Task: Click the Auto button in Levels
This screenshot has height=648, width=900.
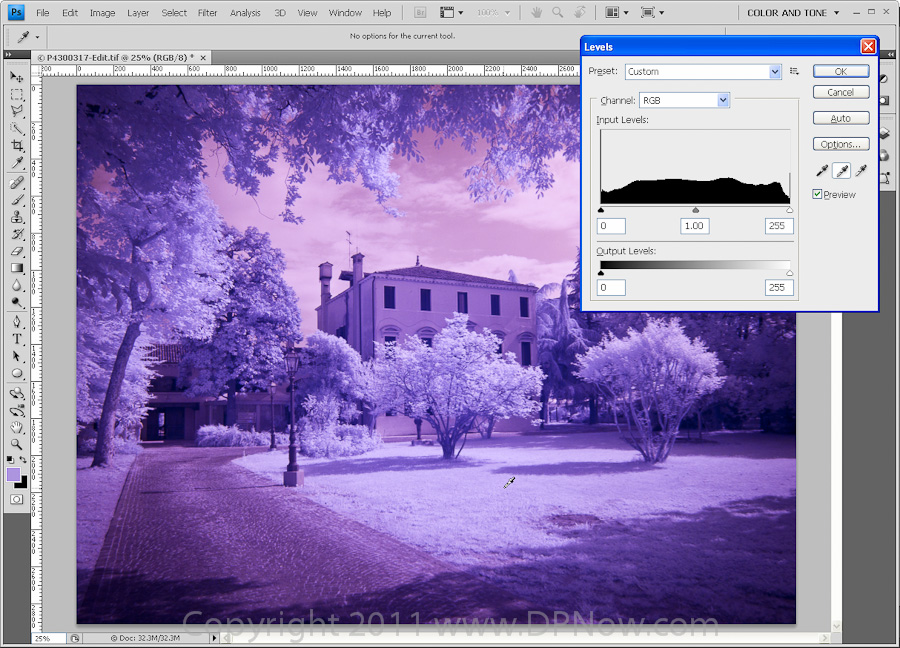Action: [840, 118]
